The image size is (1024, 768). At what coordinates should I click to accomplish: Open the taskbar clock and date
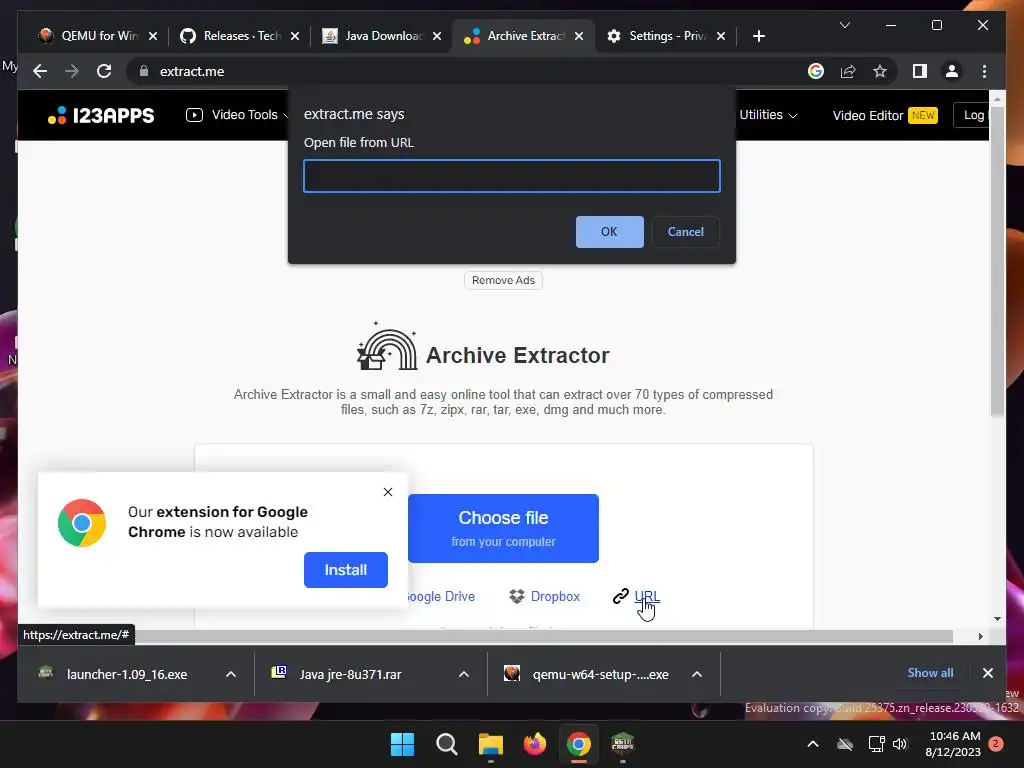coord(953,744)
